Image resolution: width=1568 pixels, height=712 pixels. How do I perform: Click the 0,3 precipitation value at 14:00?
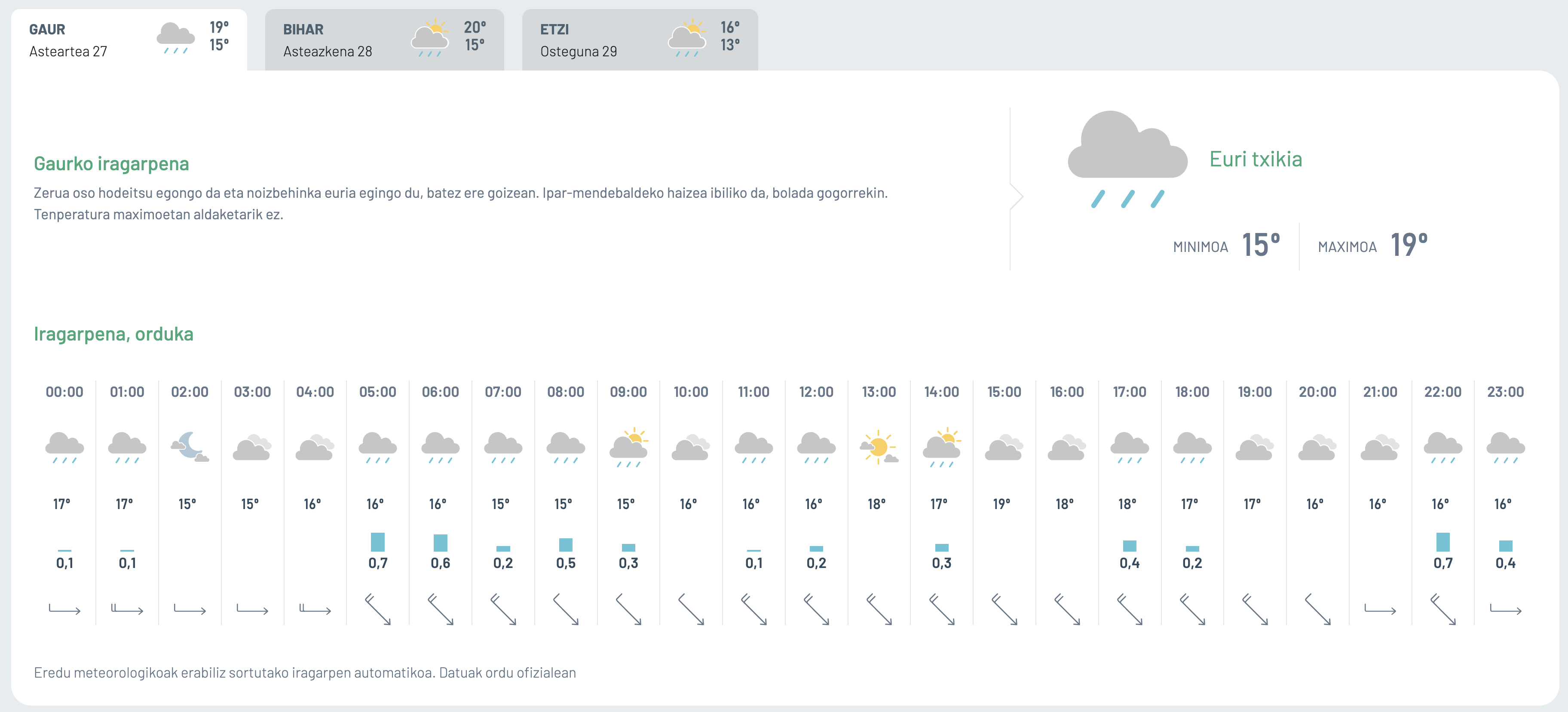click(x=942, y=563)
